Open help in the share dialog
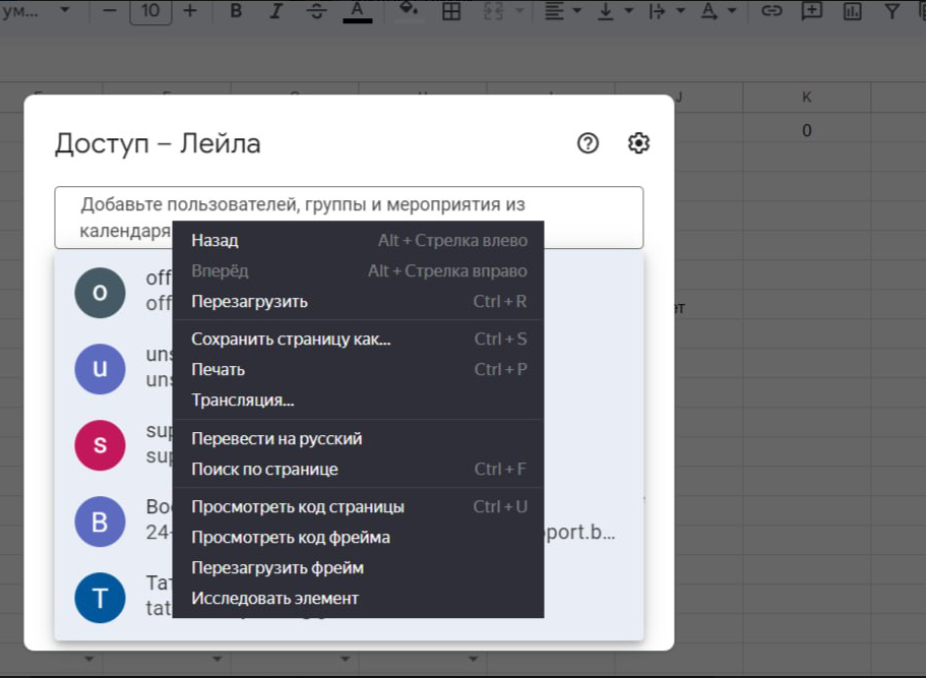 [x=588, y=143]
